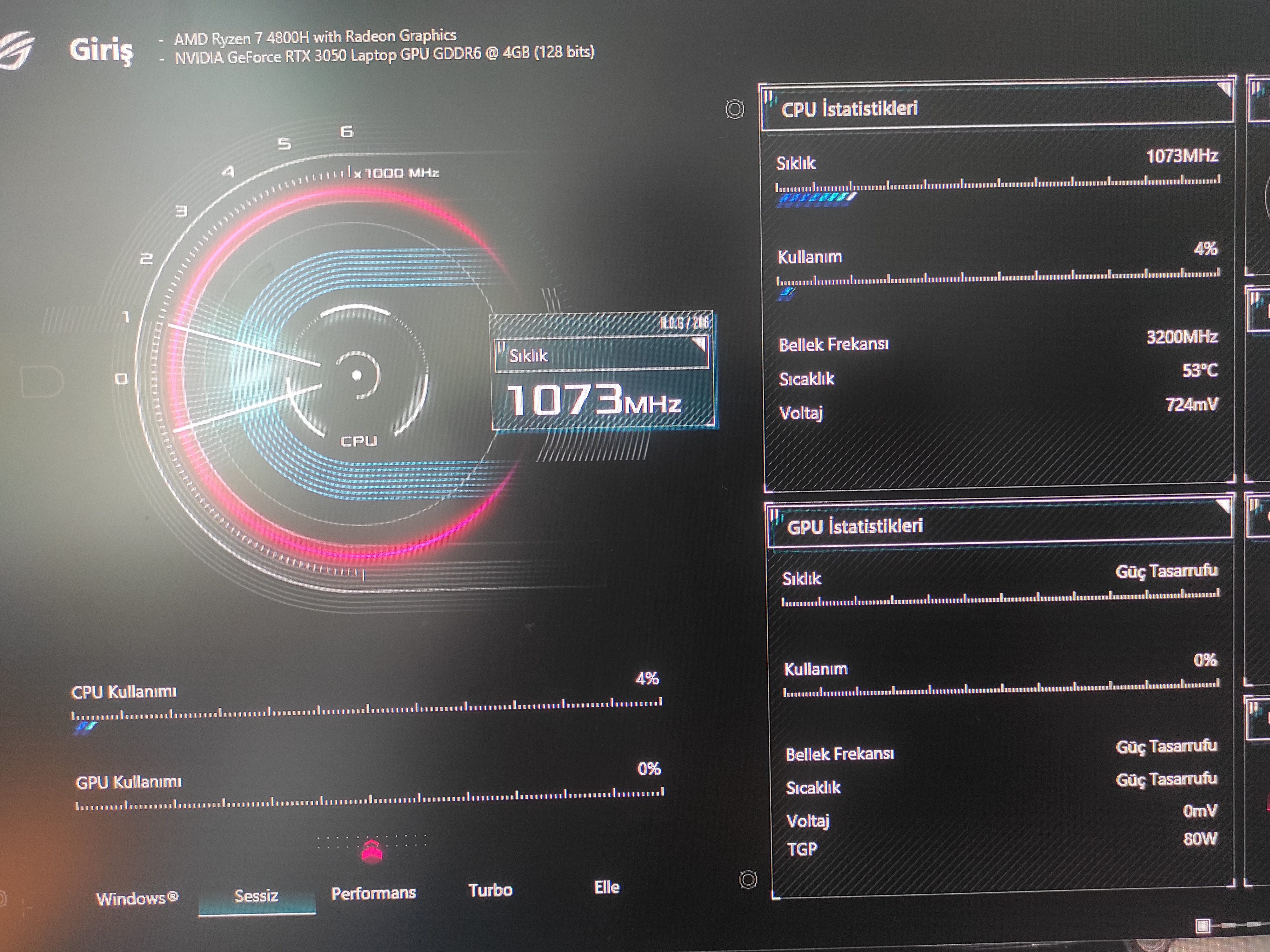1270x952 pixels.
Task: Click the CPU Voltaj 724mV value
Action: [1192, 405]
